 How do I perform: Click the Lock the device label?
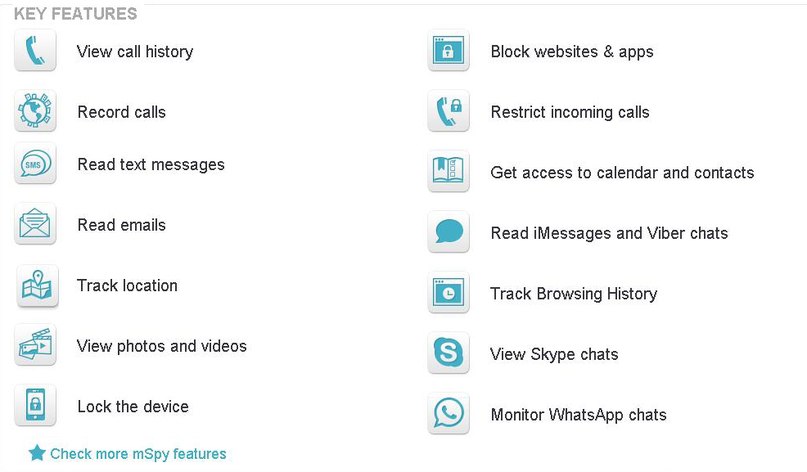(x=133, y=407)
